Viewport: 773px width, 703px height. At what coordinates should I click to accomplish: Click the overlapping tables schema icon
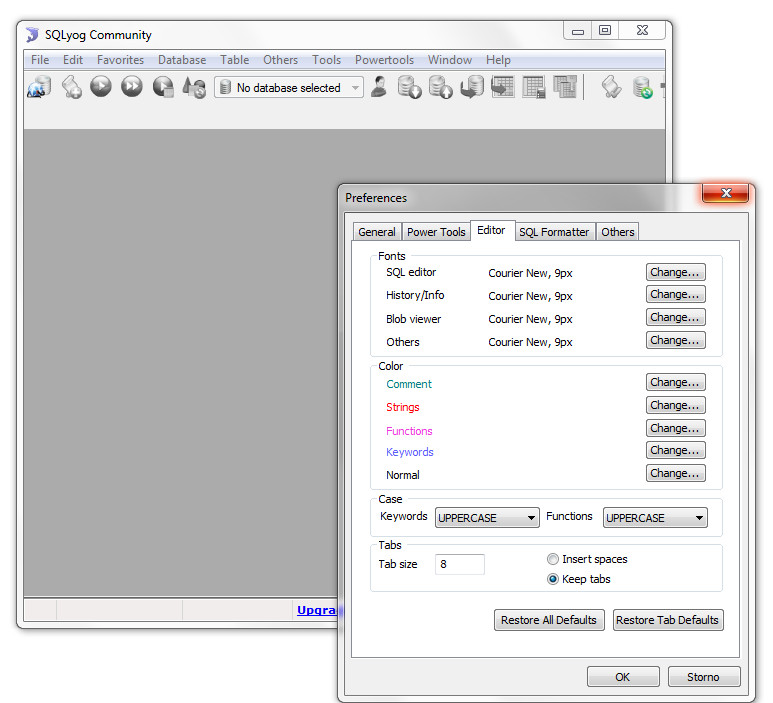click(565, 87)
